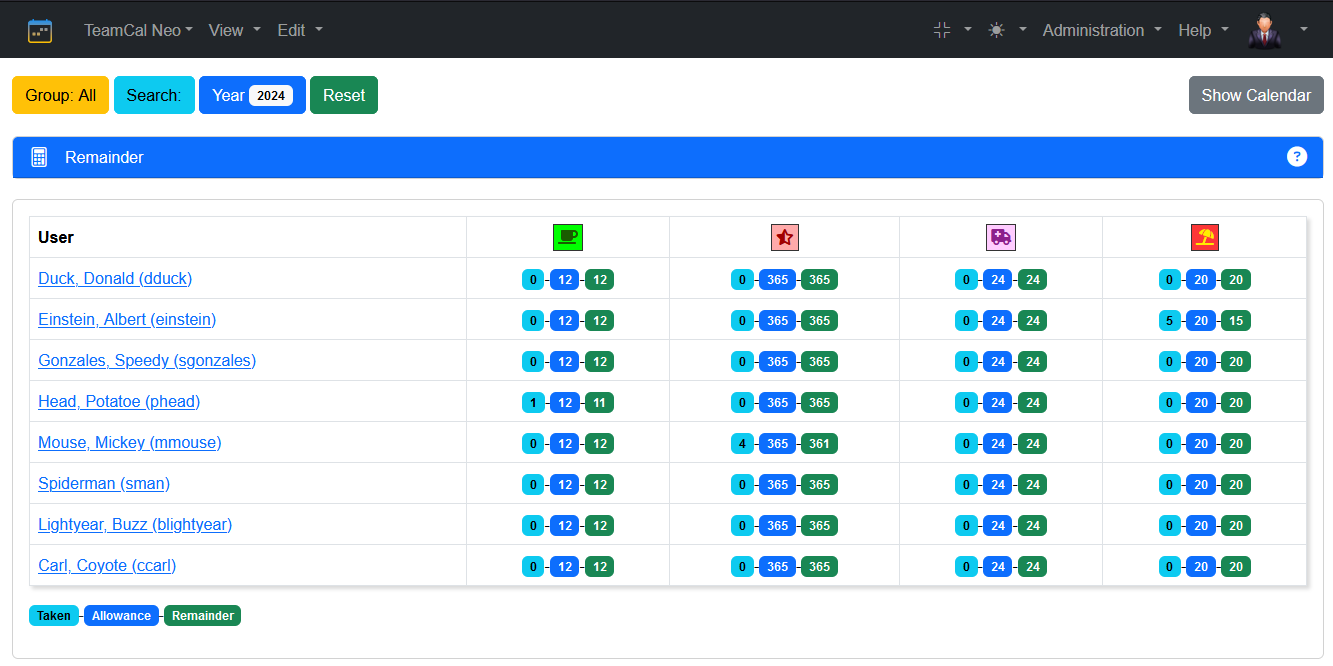The image size is (1333, 666).
Task: Click the TeamCal Neo calendar logo icon
Action: (x=40, y=30)
